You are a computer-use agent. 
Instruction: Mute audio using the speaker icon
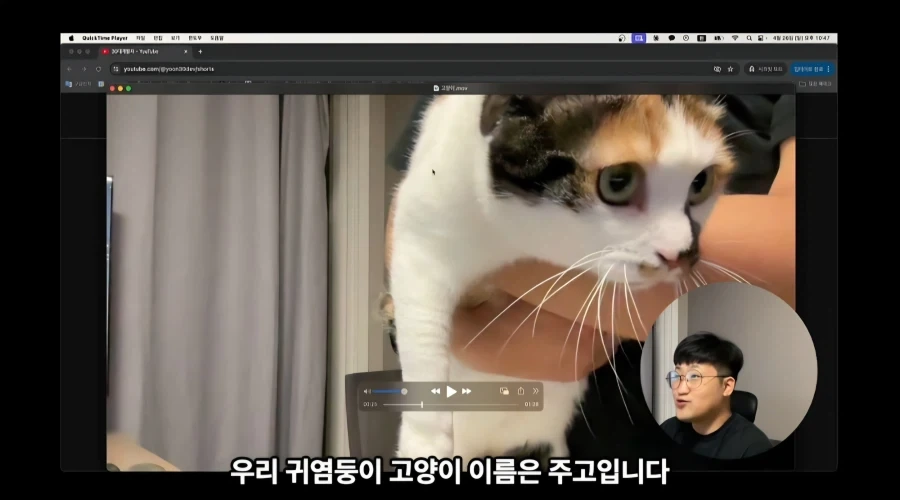[367, 392]
